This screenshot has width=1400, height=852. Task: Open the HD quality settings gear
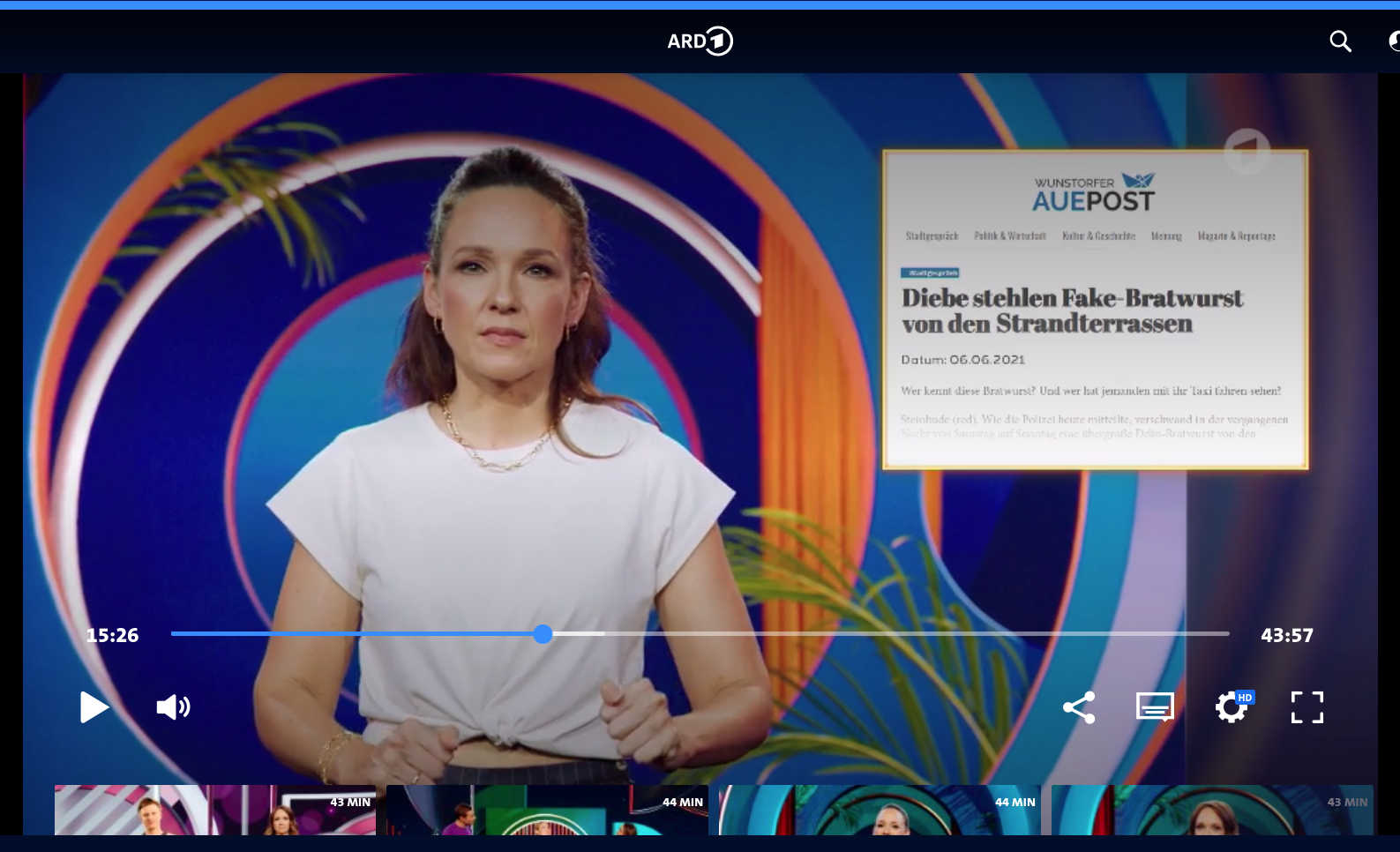pos(1233,706)
